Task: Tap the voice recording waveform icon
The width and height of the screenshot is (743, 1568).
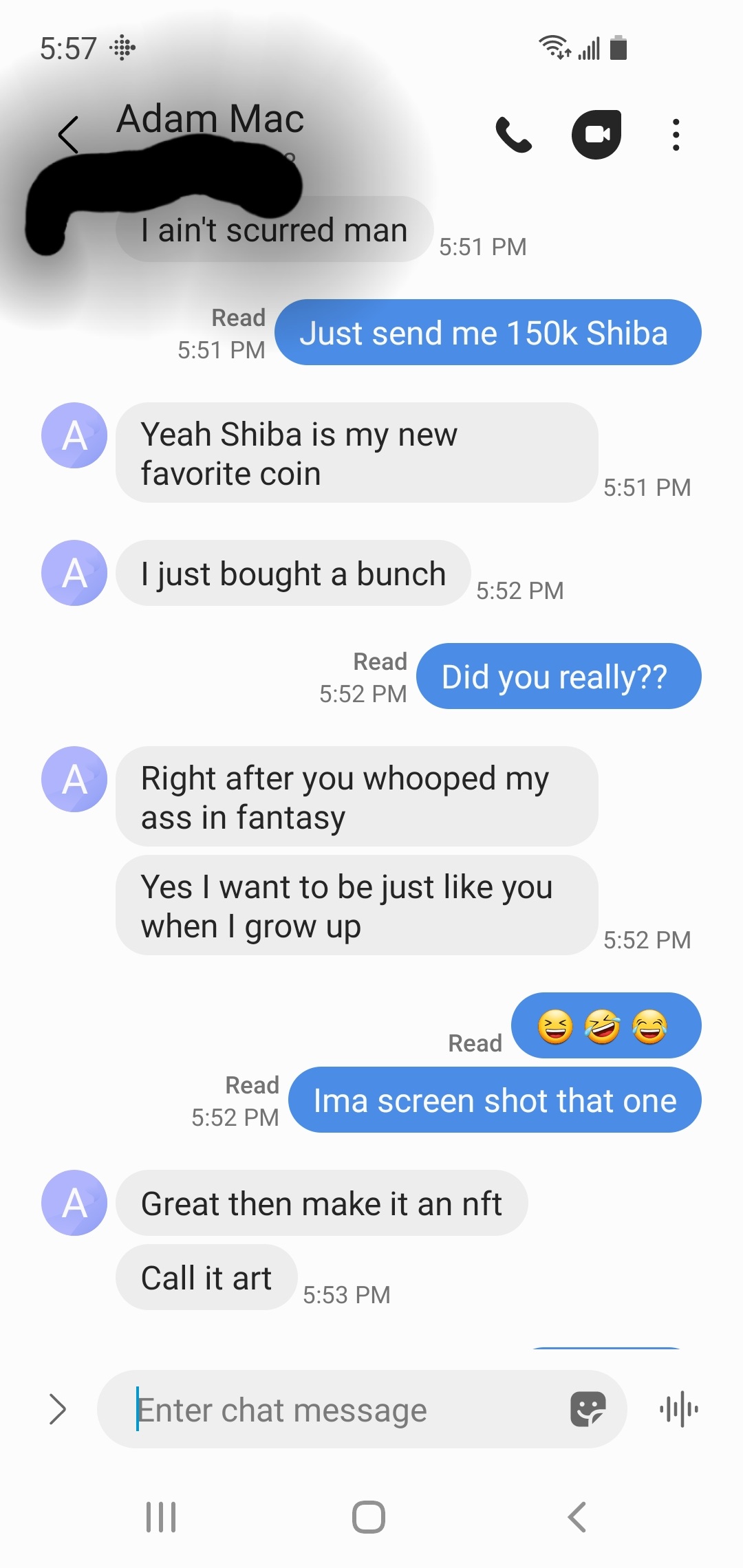Action: [679, 1409]
